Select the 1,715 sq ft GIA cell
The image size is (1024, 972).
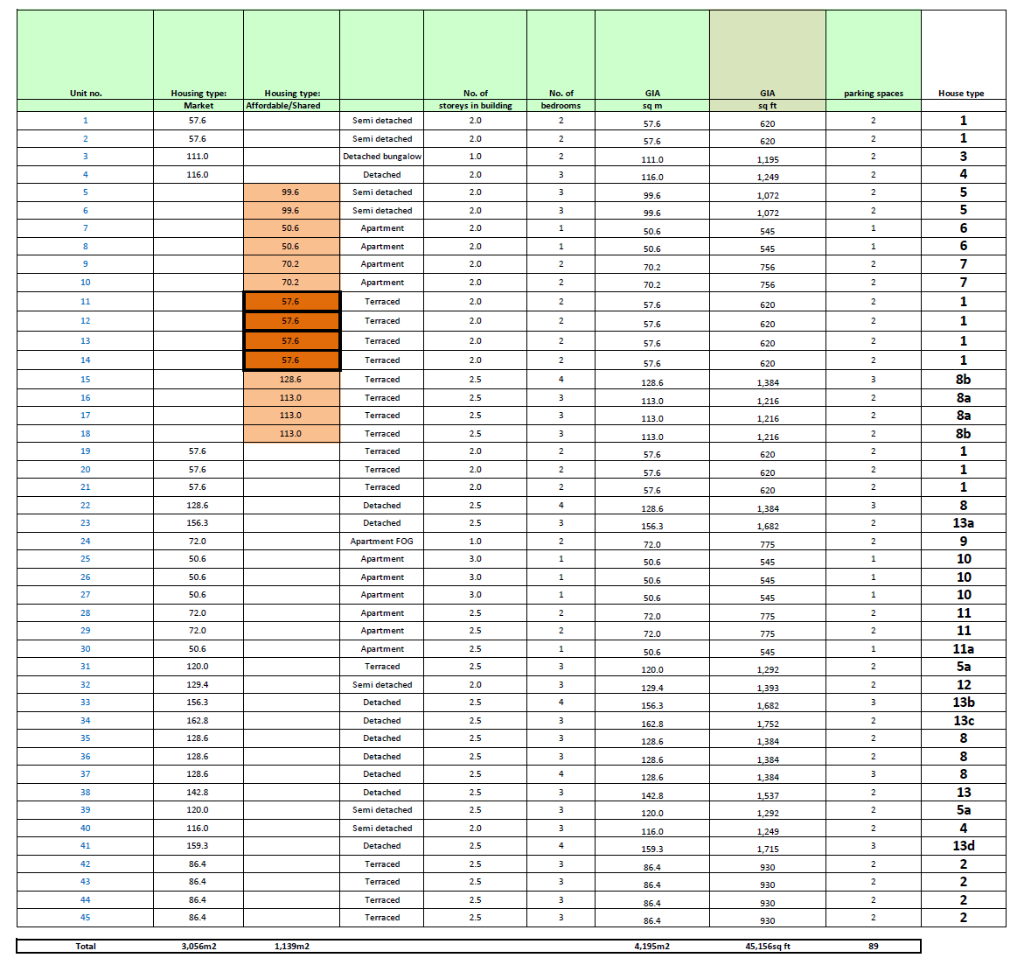pos(767,848)
